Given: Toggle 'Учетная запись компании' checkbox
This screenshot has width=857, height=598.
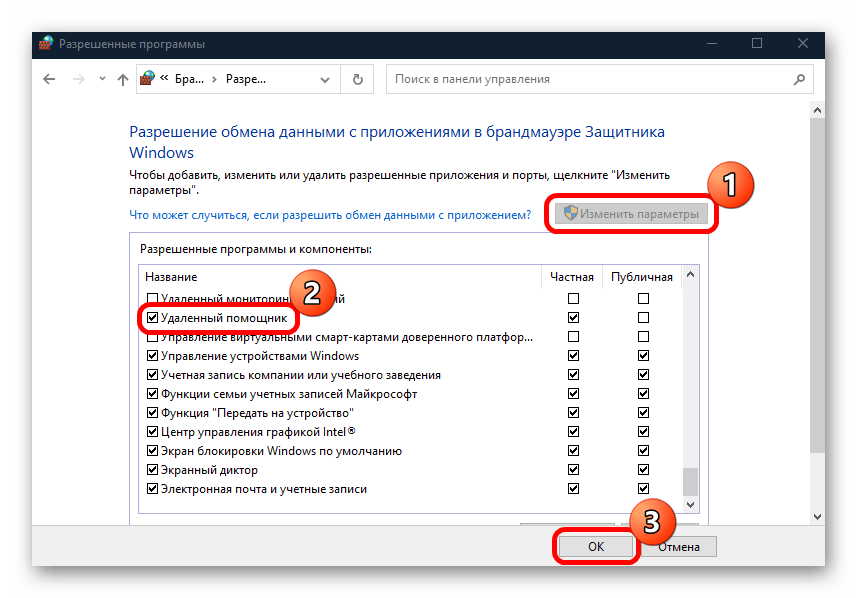Looking at the screenshot, I should [x=152, y=375].
